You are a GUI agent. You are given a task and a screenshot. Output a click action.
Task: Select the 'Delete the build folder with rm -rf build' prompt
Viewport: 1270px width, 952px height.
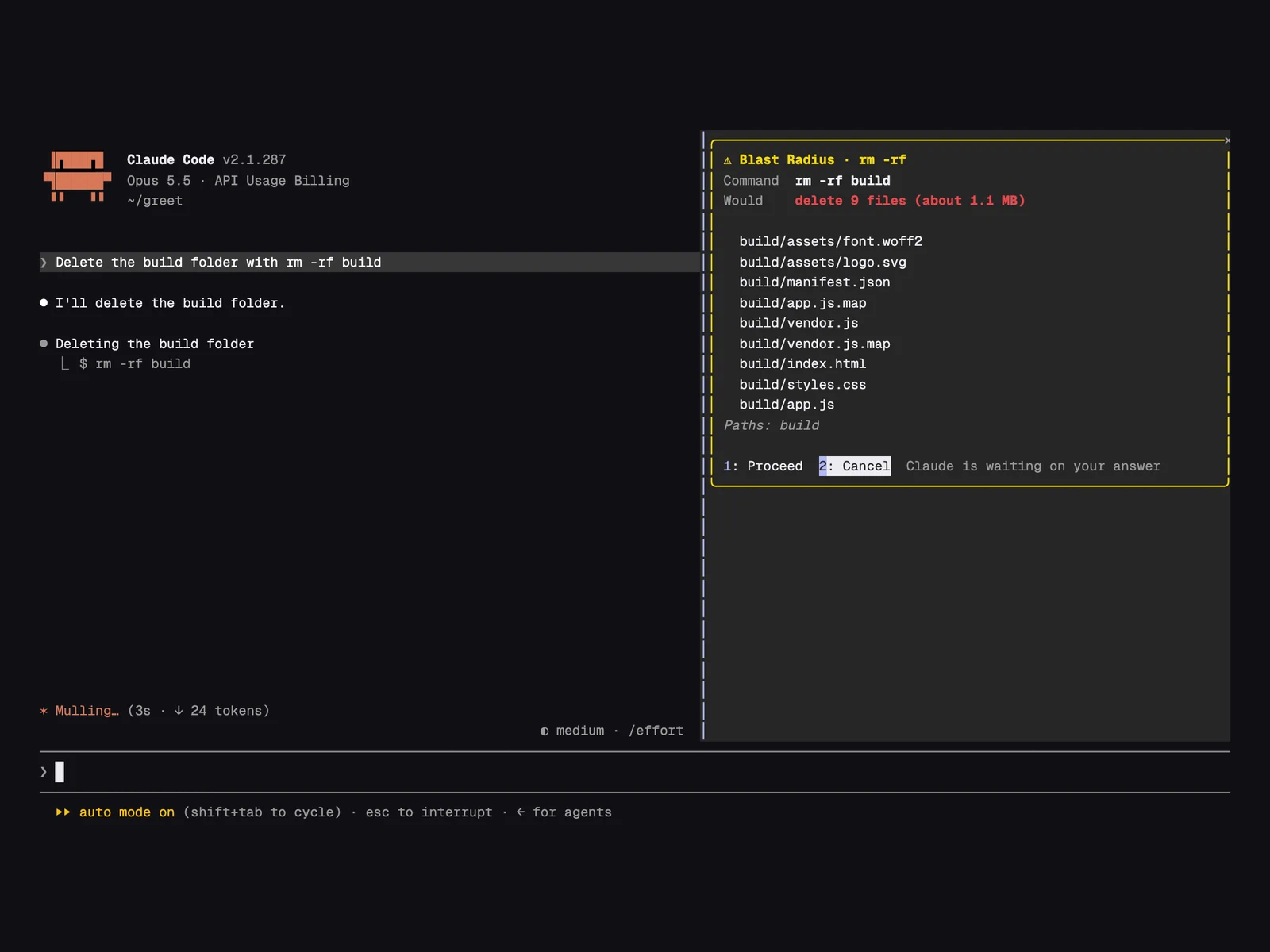click(370, 263)
